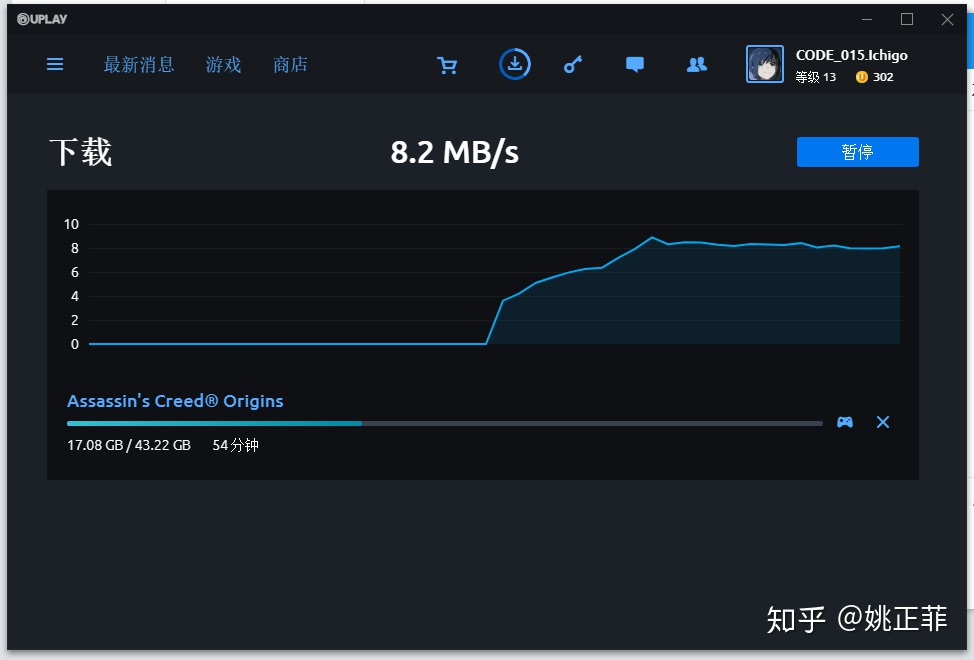
Task: Click the profile avatar picture
Action: pos(765,64)
